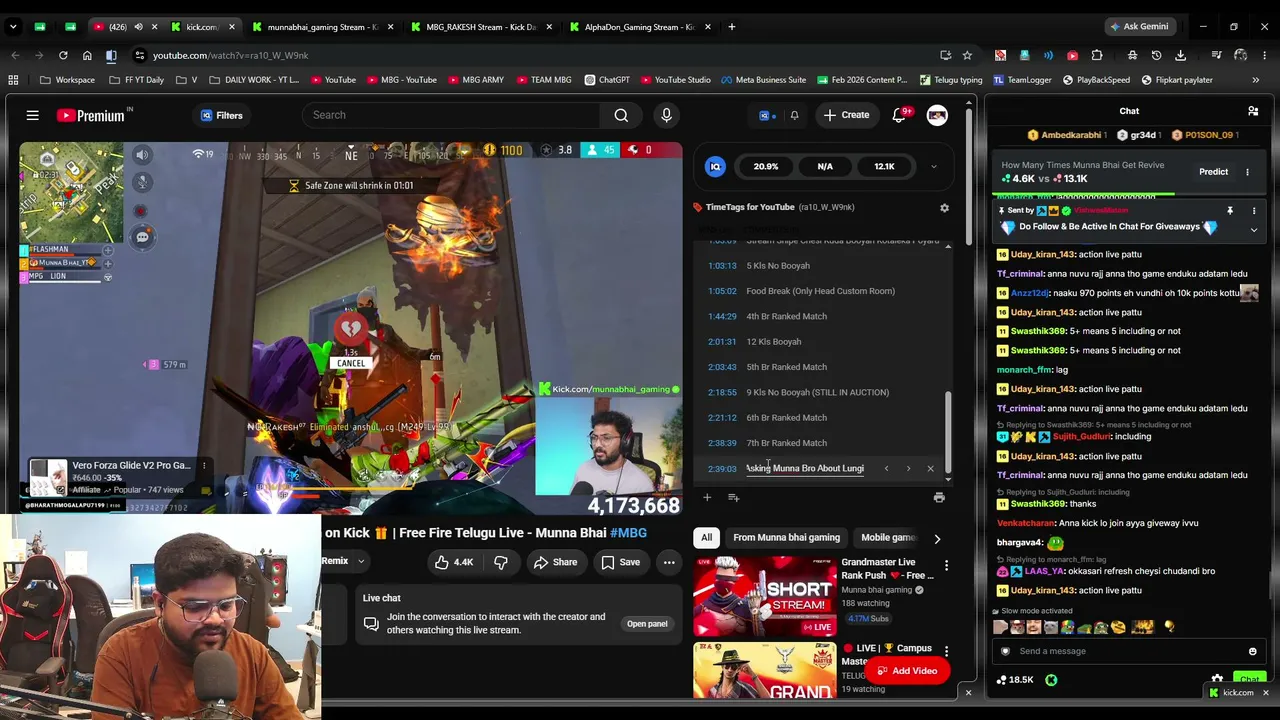
Task: Open menu for Grandmaster Live Rank Push video
Action: (946, 567)
